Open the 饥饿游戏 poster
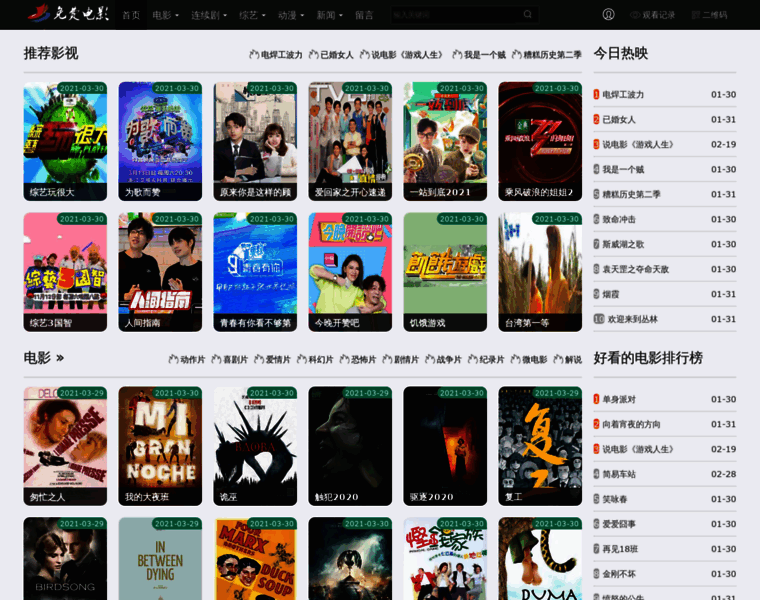 pos(445,272)
